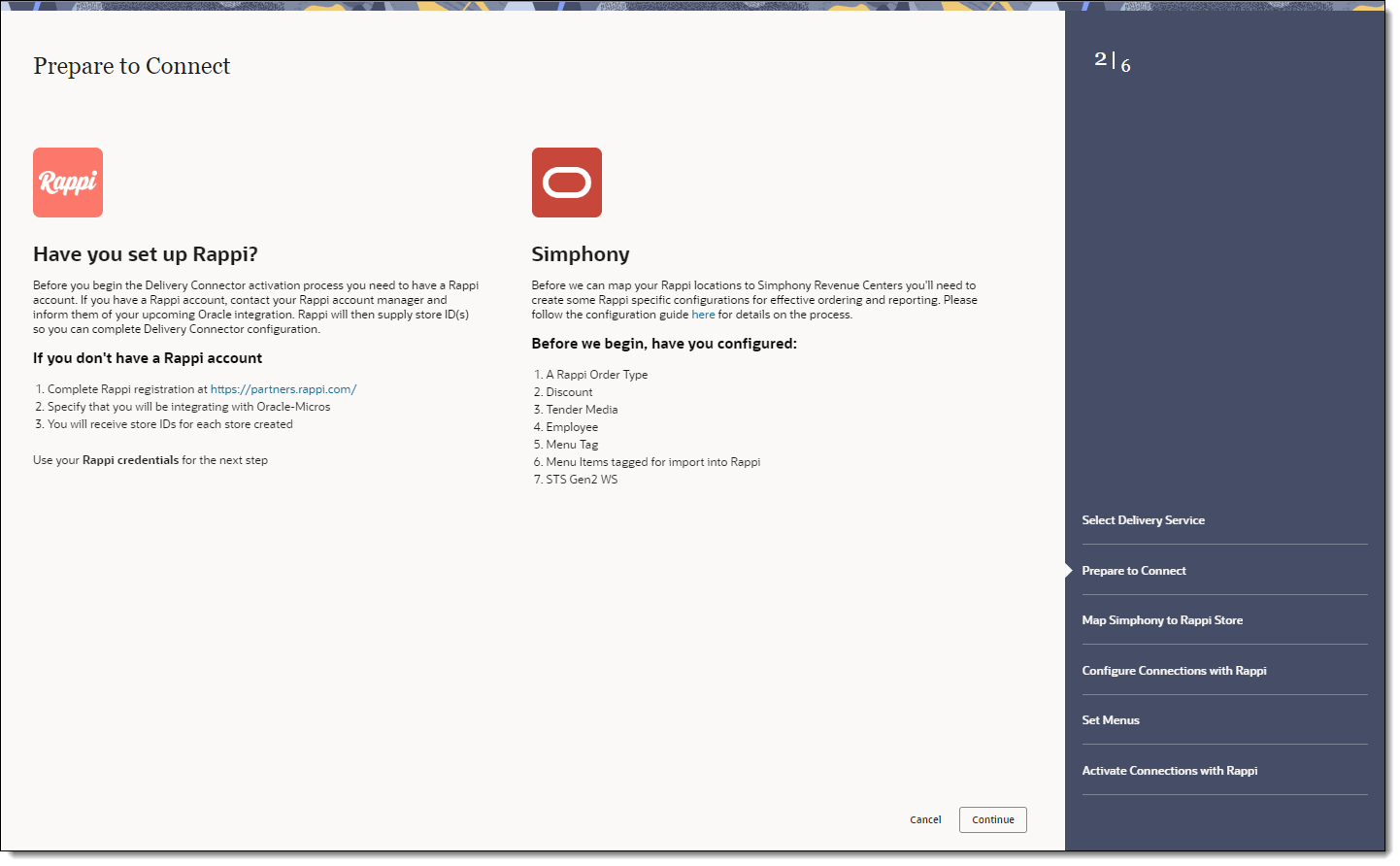Go to Select Delivery Service step
Screen dimensions: 1400x866
pos(1143,520)
